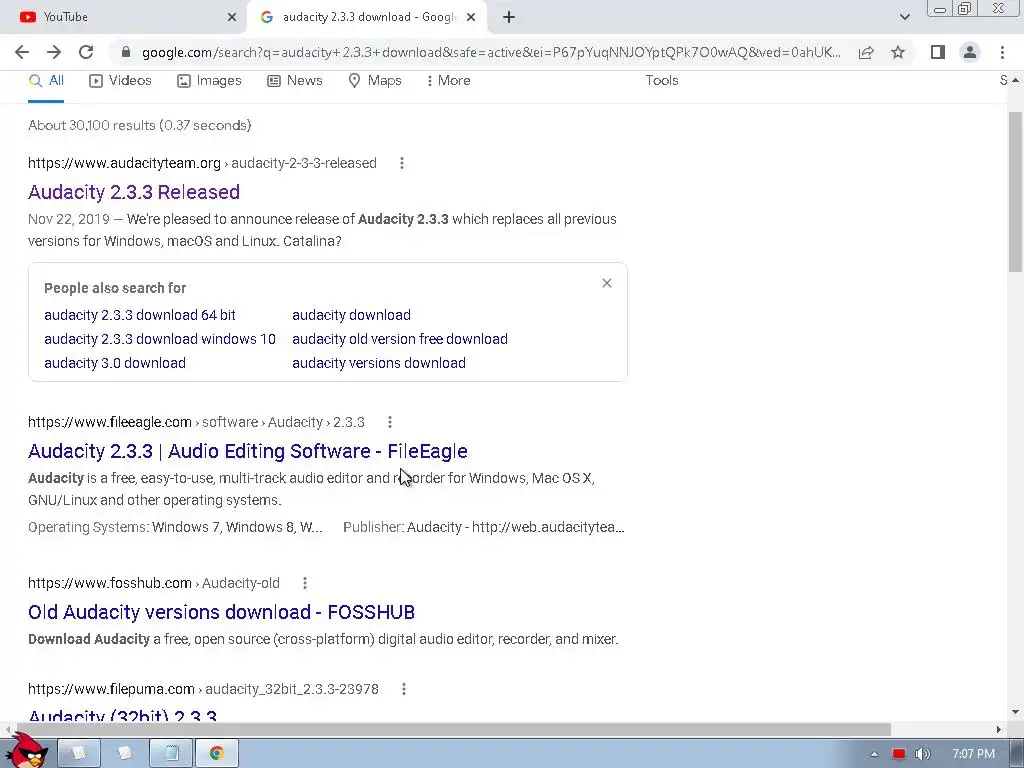The height and width of the screenshot is (768, 1024).
Task: Share this page icon in address bar
Action: click(x=866, y=52)
